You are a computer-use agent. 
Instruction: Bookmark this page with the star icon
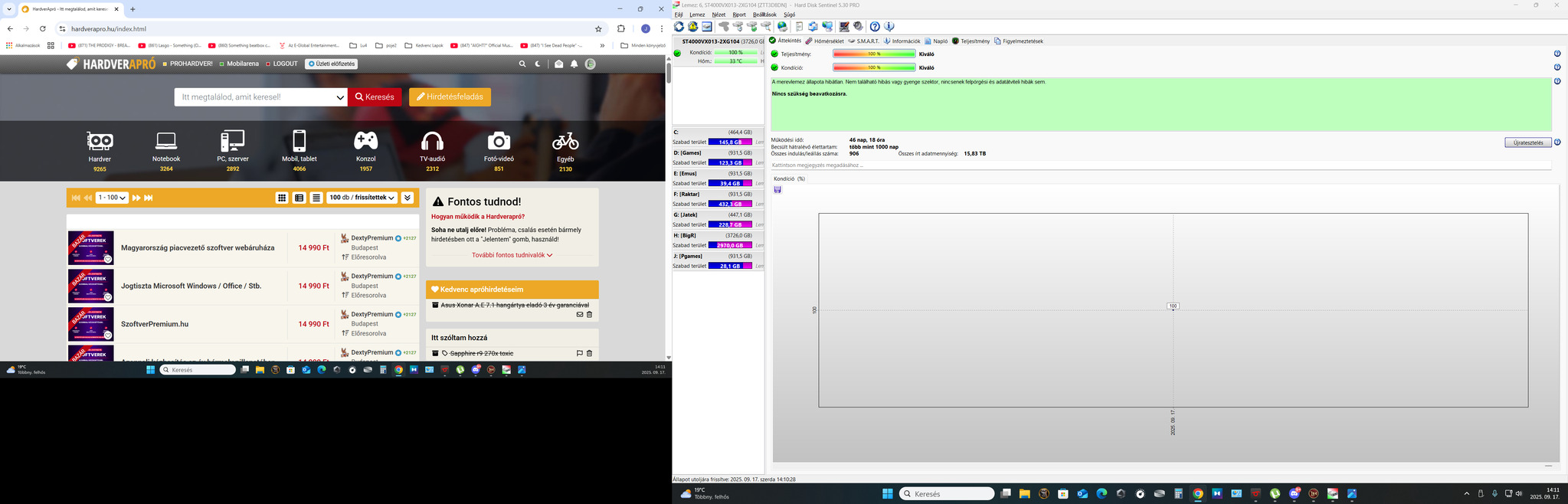point(598,29)
